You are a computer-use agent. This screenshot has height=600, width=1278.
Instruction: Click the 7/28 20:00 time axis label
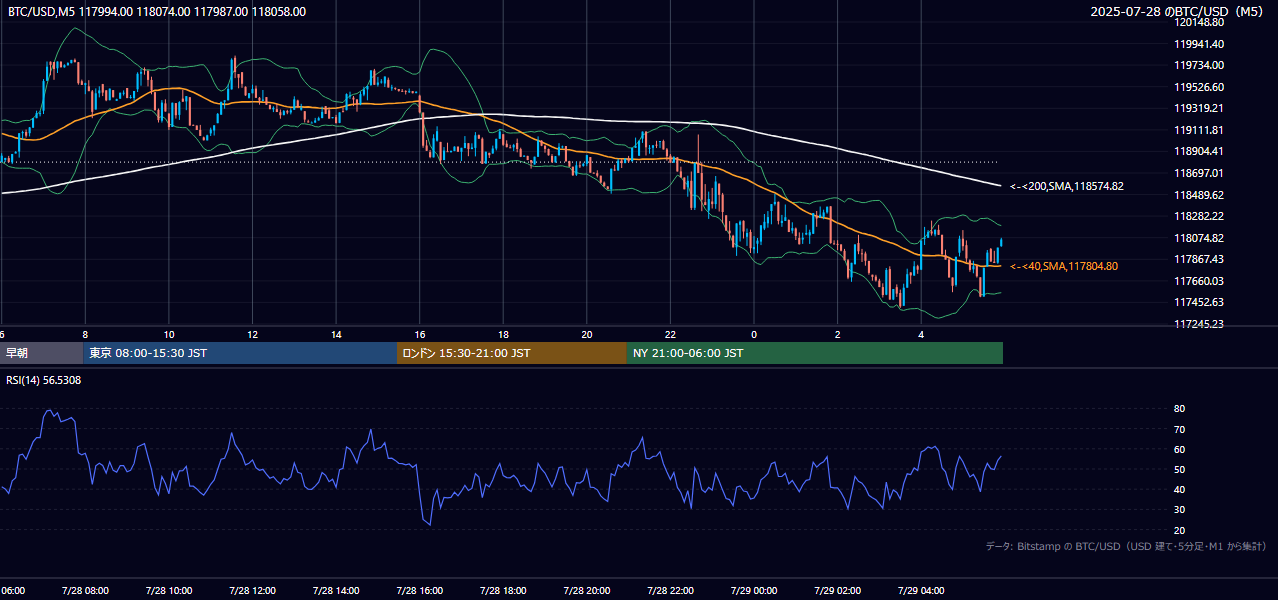click(587, 591)
